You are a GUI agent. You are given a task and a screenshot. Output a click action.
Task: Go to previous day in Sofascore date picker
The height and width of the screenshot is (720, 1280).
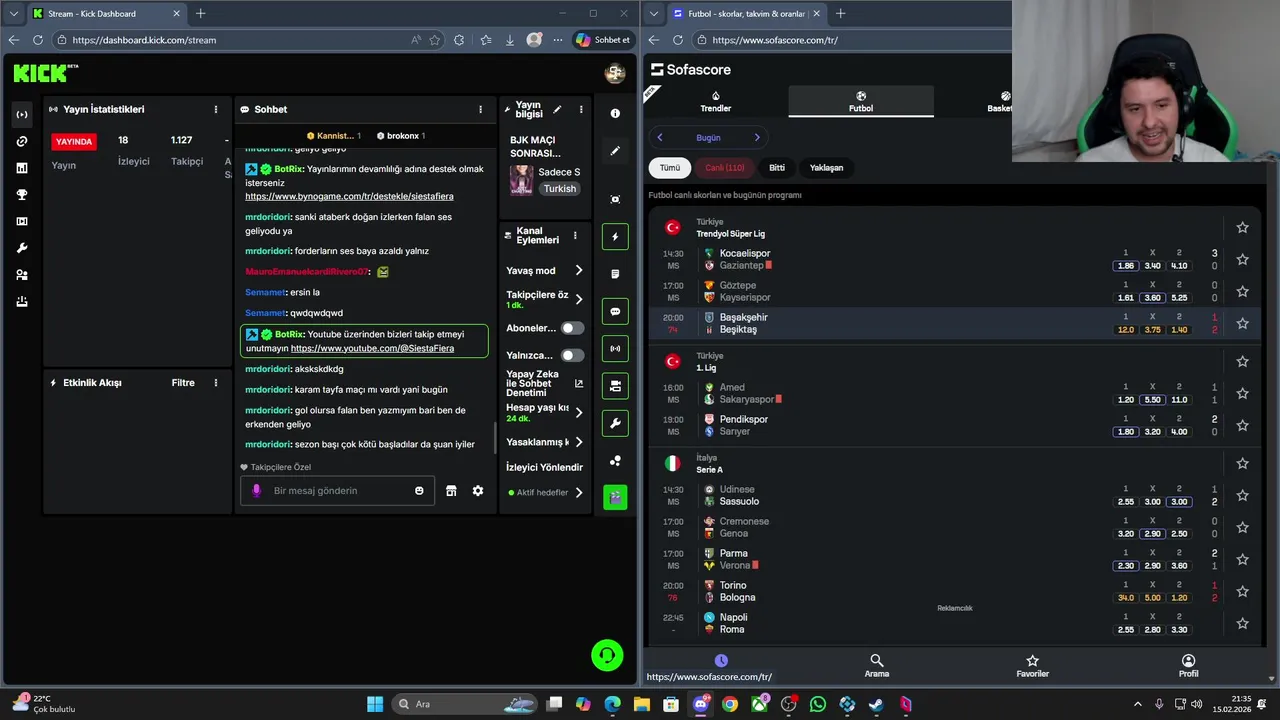(660, 137)
